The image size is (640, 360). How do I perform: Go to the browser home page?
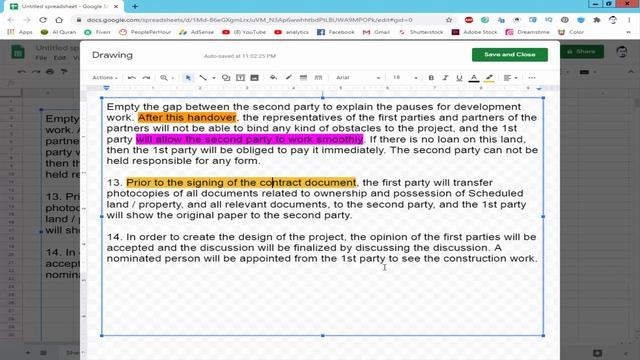(59, 20)
